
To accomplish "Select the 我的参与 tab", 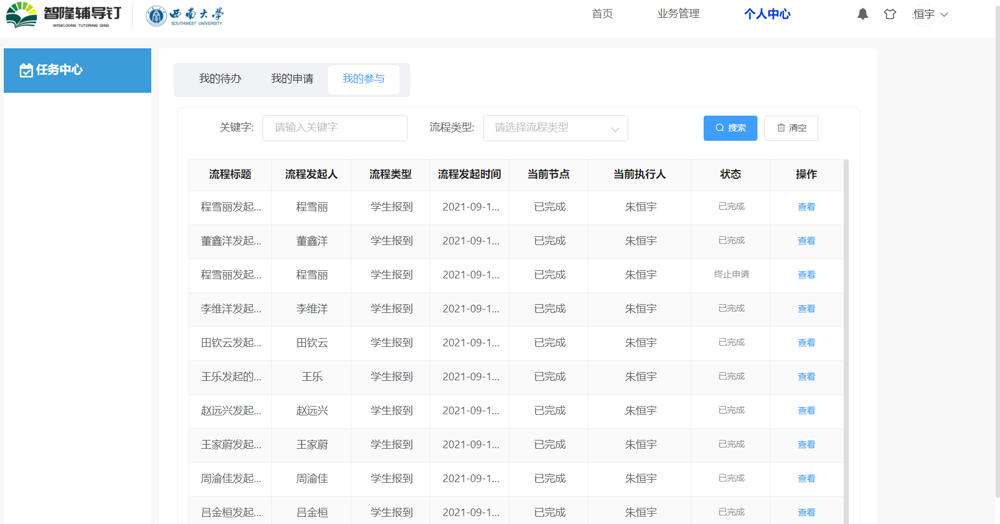I will [363, 79].
